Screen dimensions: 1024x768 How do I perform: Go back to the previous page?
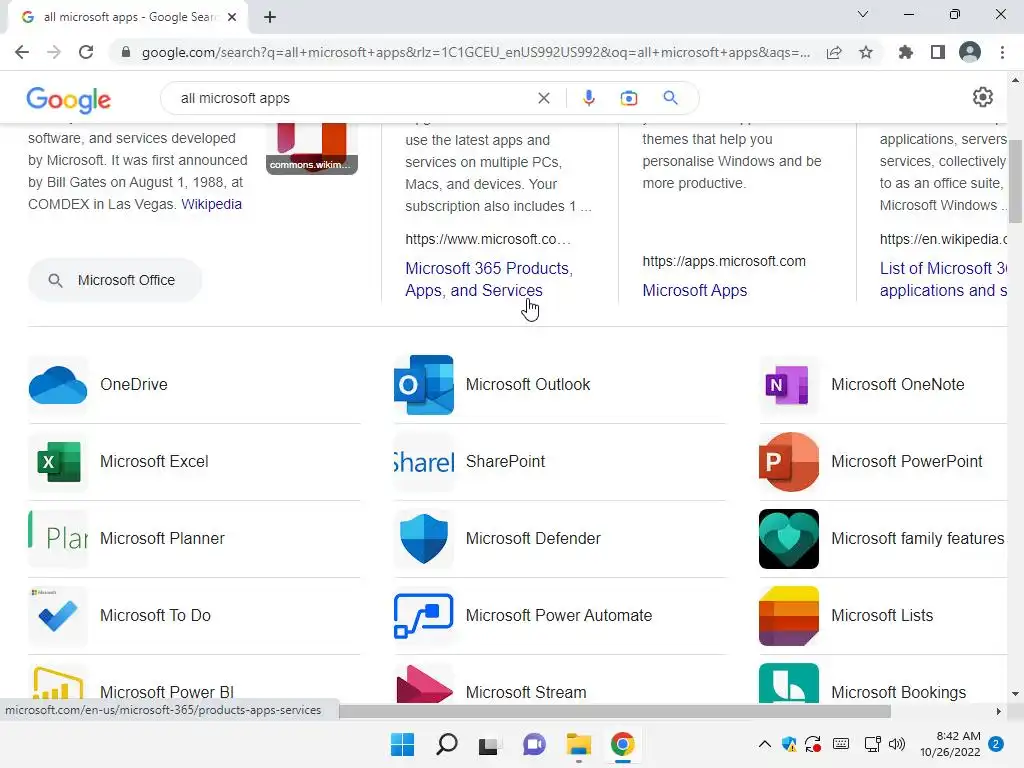(22, 52)
